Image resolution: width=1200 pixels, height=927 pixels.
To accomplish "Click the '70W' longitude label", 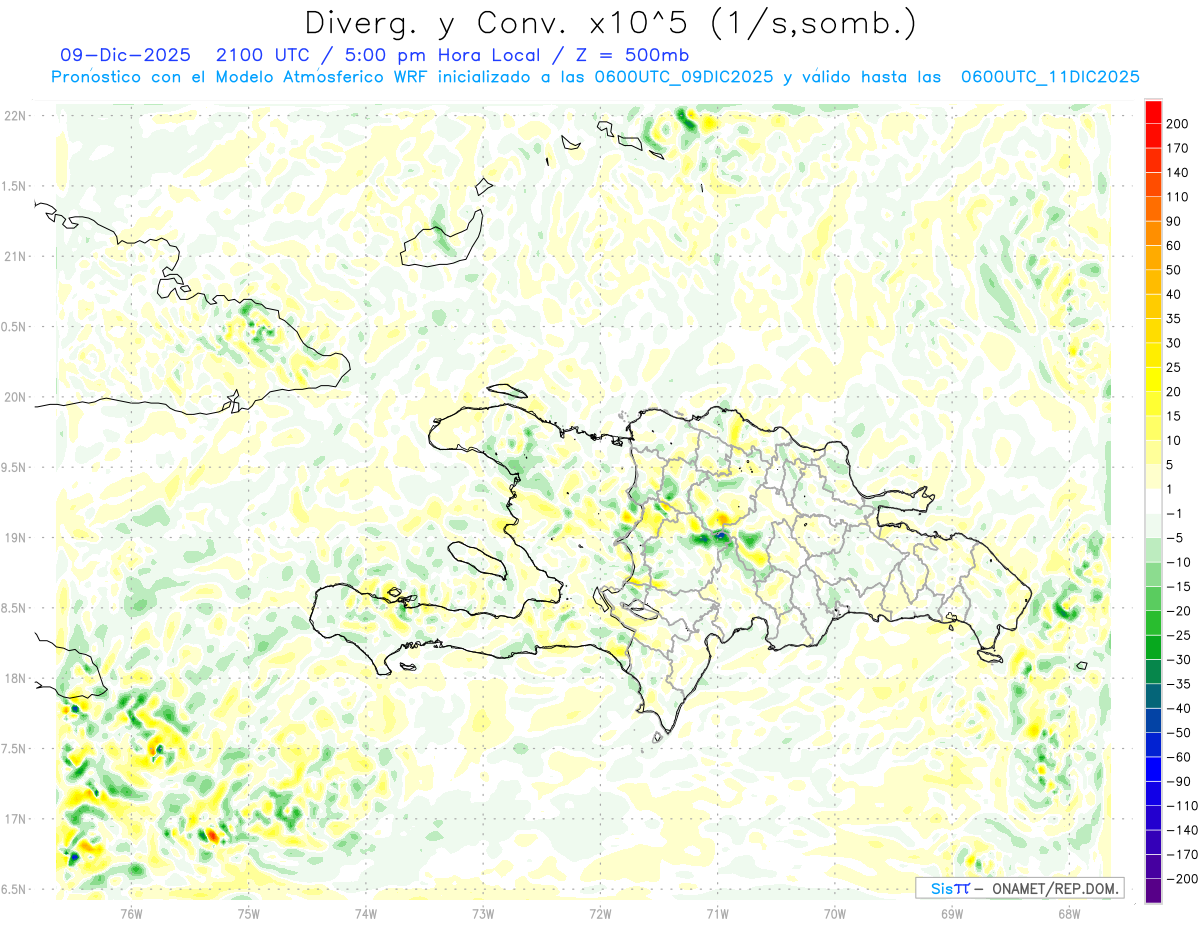I will [834, 913].
